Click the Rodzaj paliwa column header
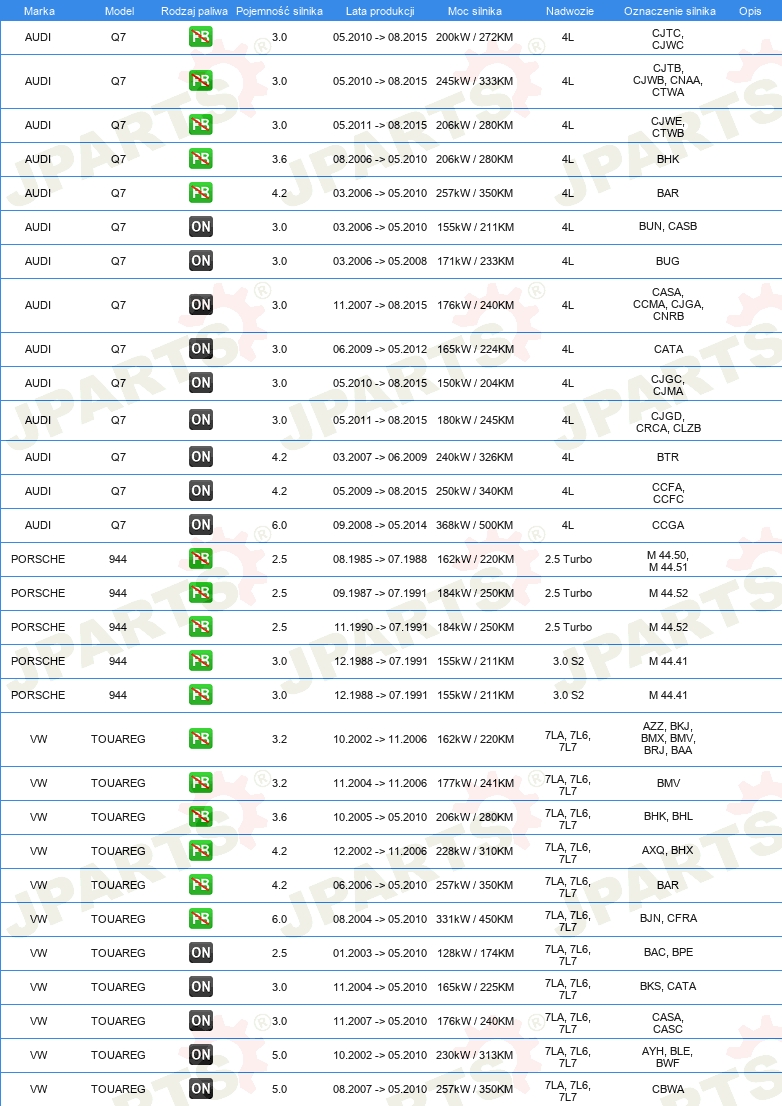Image resolution: width=782 pixels, height=1106 pixels. tap(195, 11)
